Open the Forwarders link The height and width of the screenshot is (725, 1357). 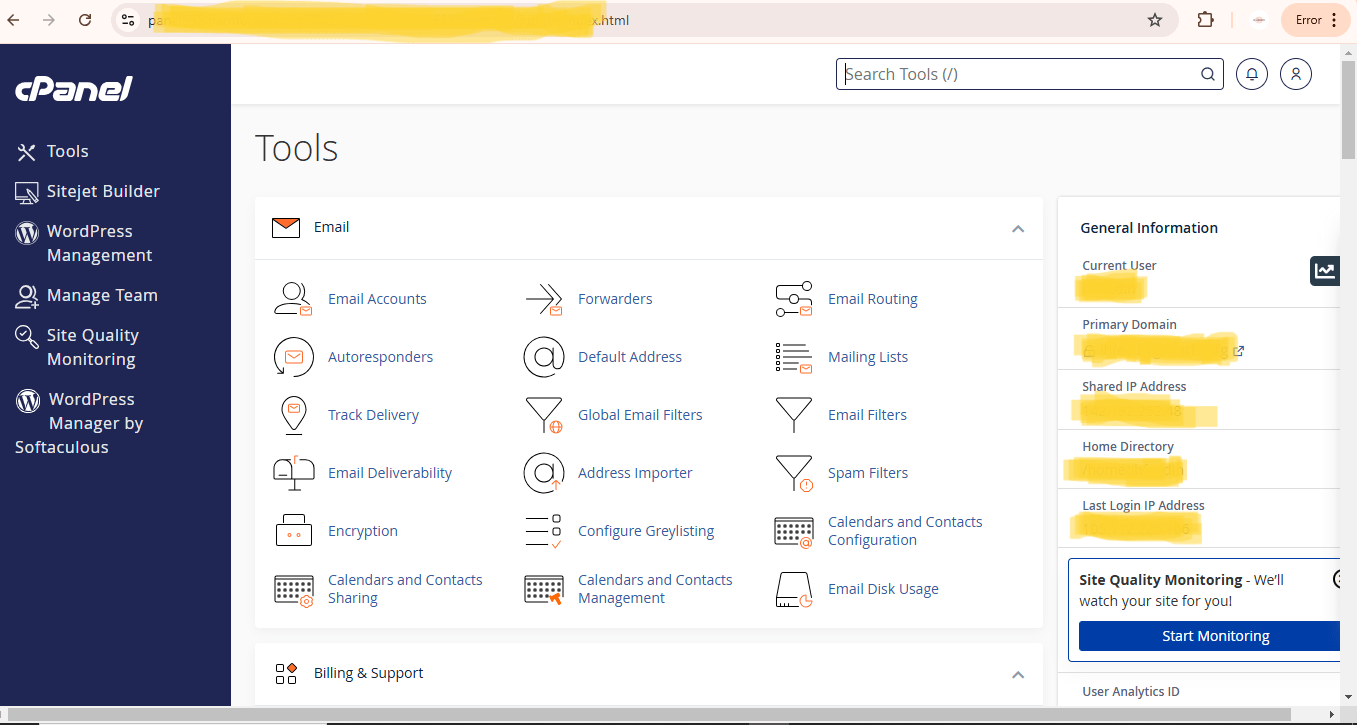615,299
